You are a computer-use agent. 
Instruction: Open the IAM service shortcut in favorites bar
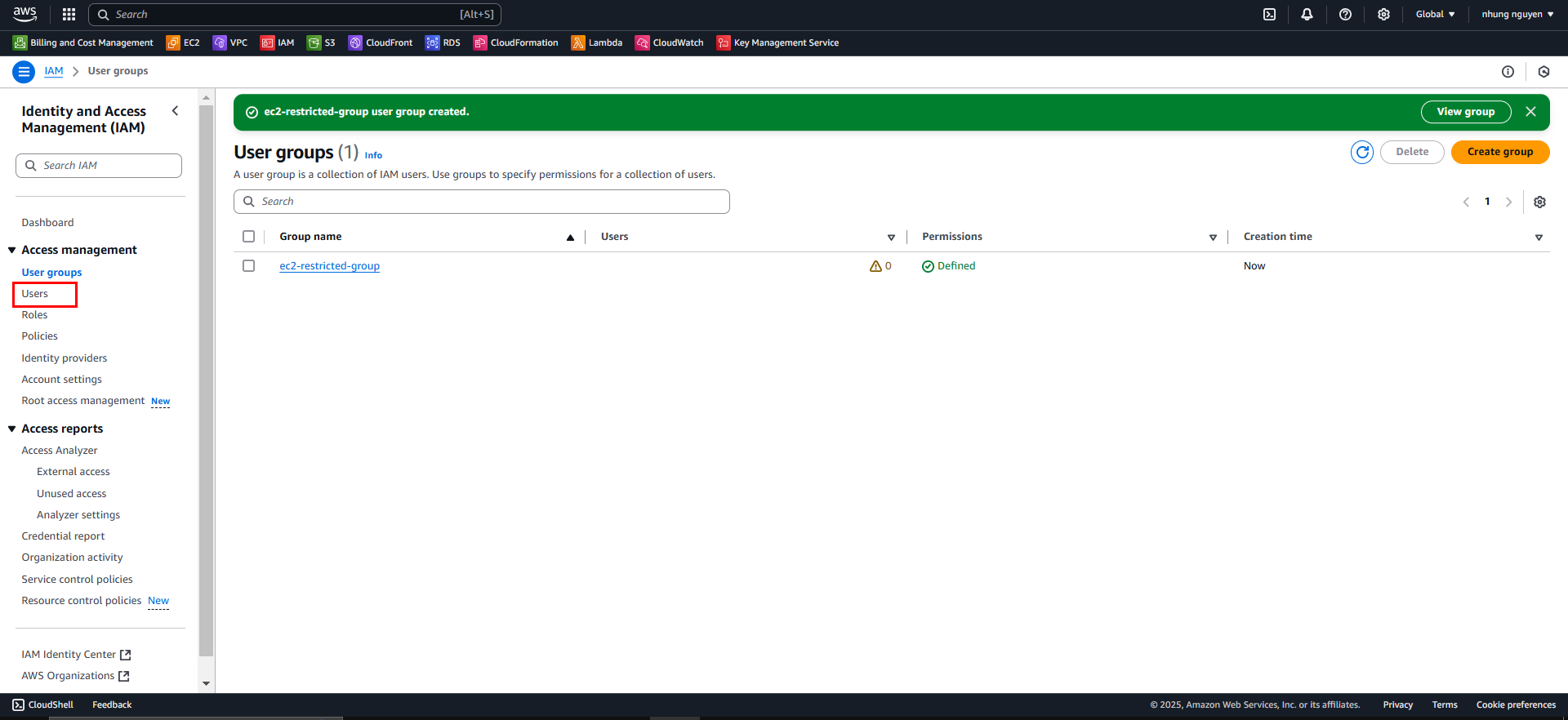click(278, 42)
